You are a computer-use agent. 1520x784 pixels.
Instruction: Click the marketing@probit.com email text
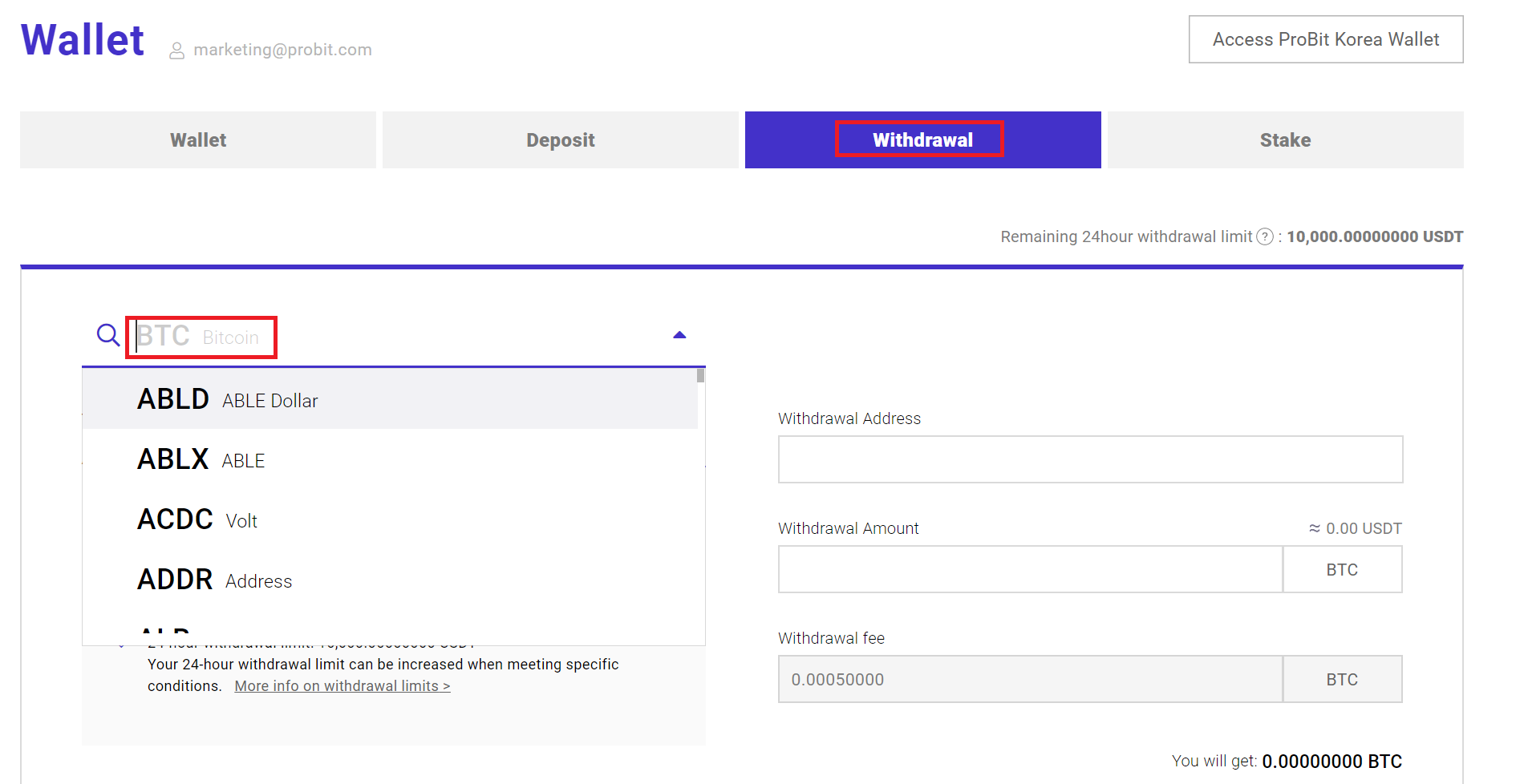click(x=282, y=50)
